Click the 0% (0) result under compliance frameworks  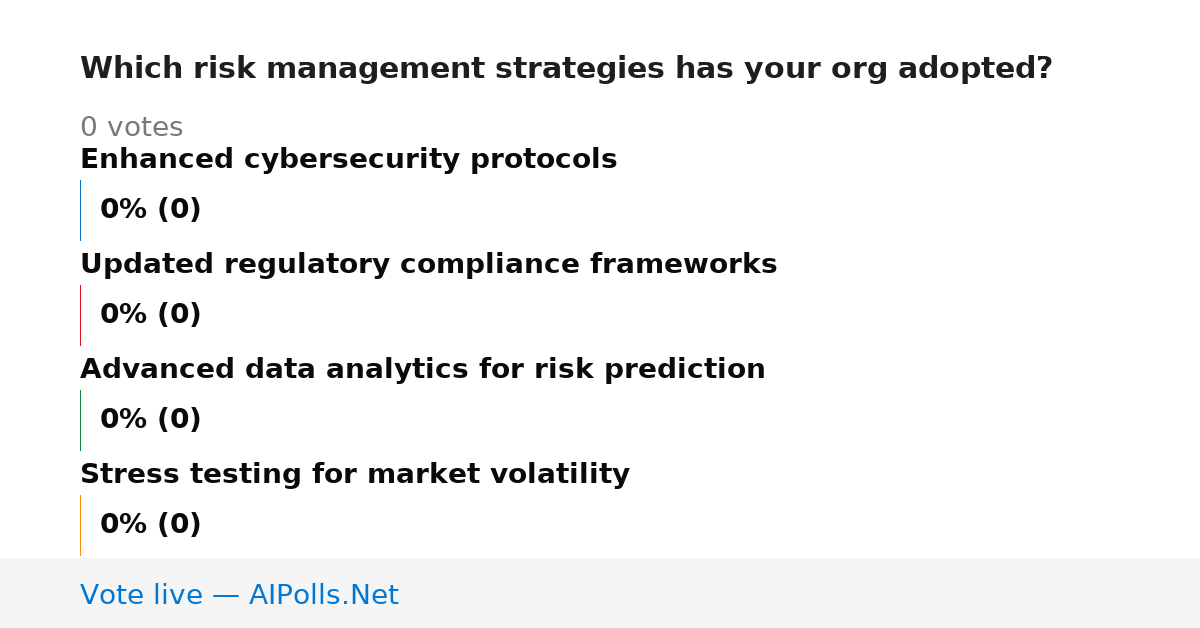[150, 315]
